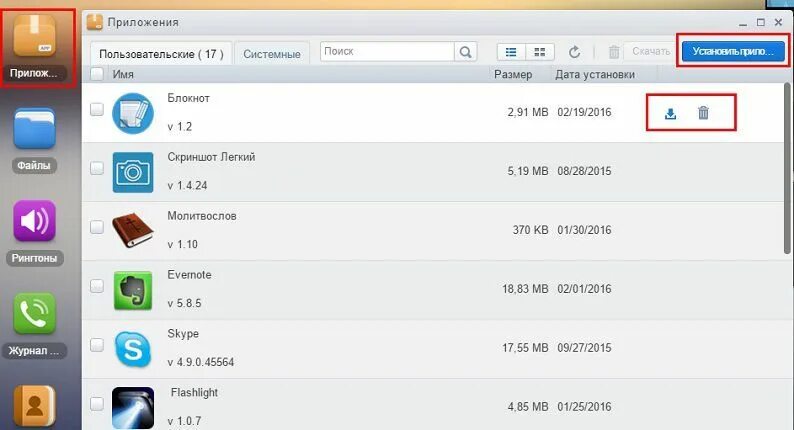The height and width of the screenshot is (430, 794).
Task: Click the 18,83 MB size value
Action: 525,289
